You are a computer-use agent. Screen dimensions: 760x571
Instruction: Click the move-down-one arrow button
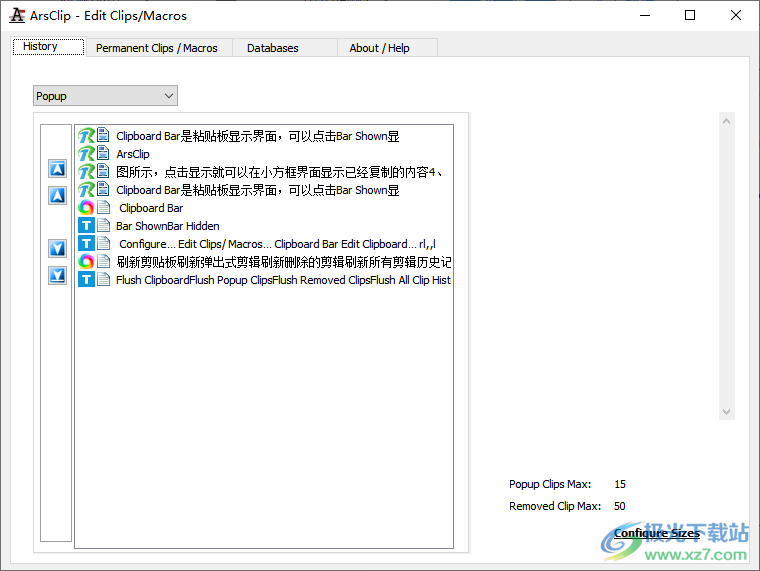pos(57,249)
